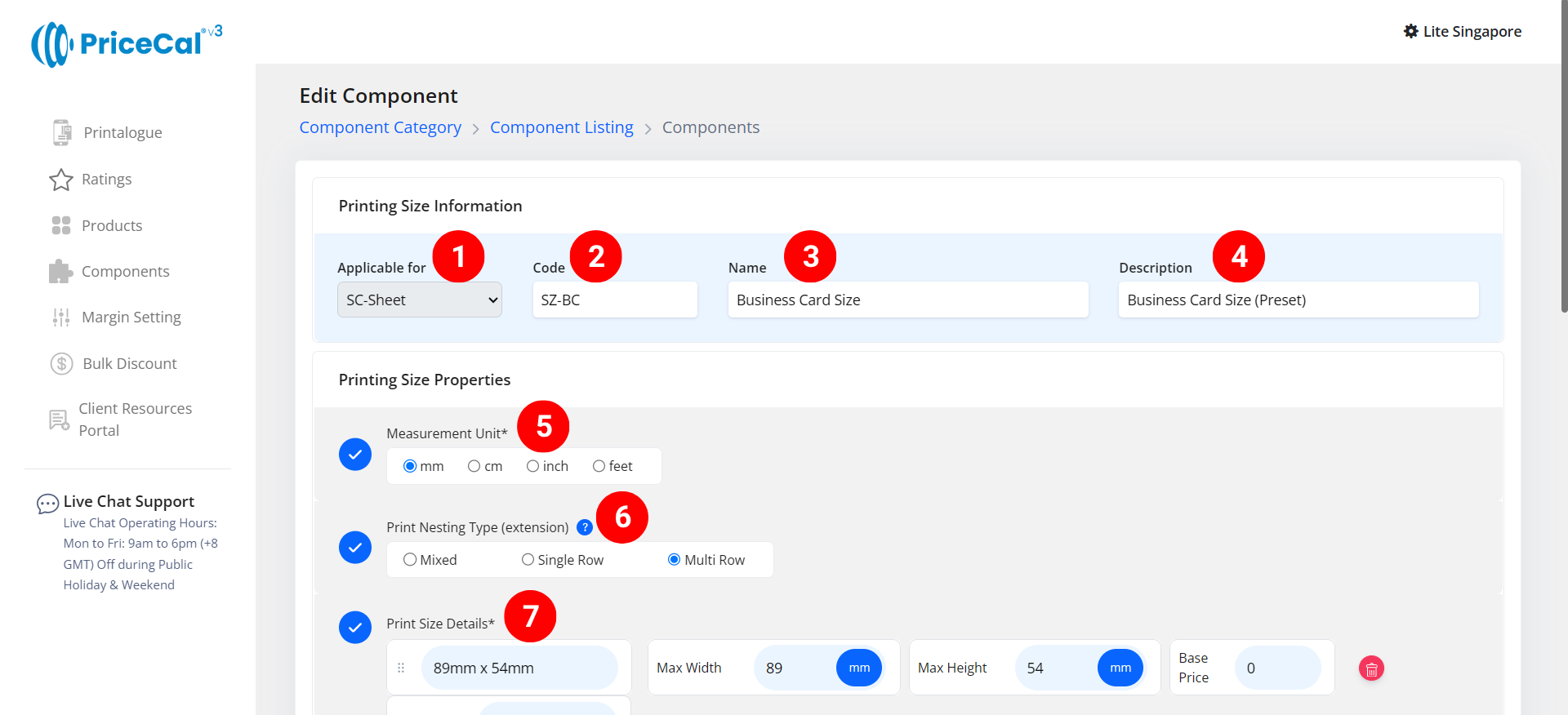
Task: Open the Lite Singapore settings menu
Action: [x=1462, y=32]
